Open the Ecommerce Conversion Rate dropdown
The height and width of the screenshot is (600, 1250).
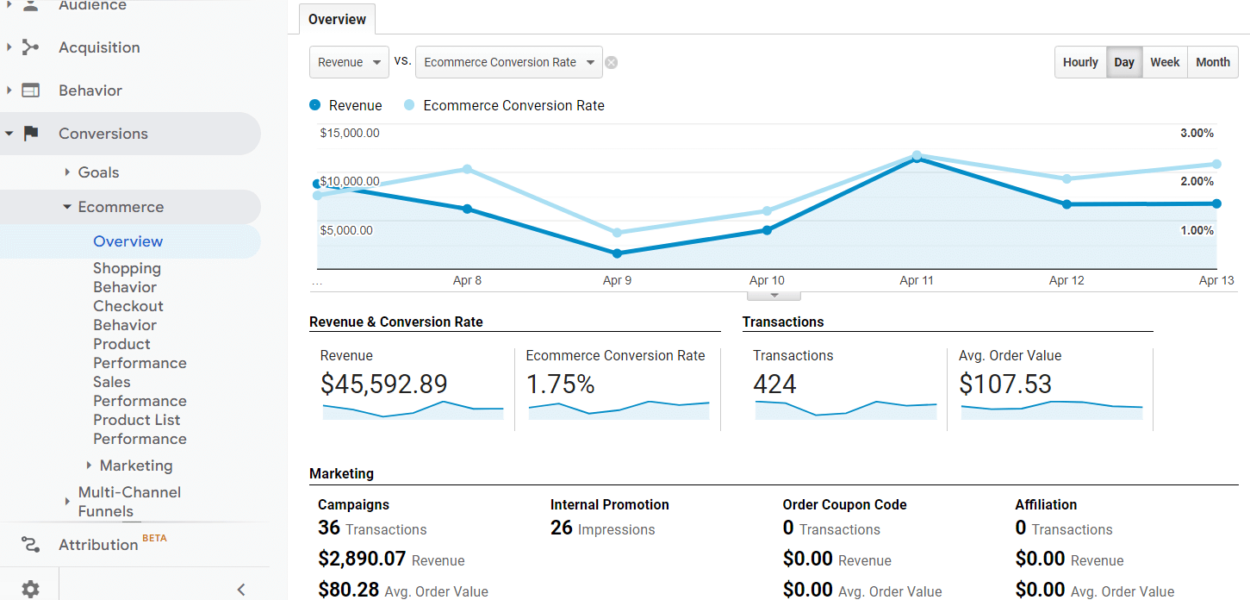click(508, 62)
